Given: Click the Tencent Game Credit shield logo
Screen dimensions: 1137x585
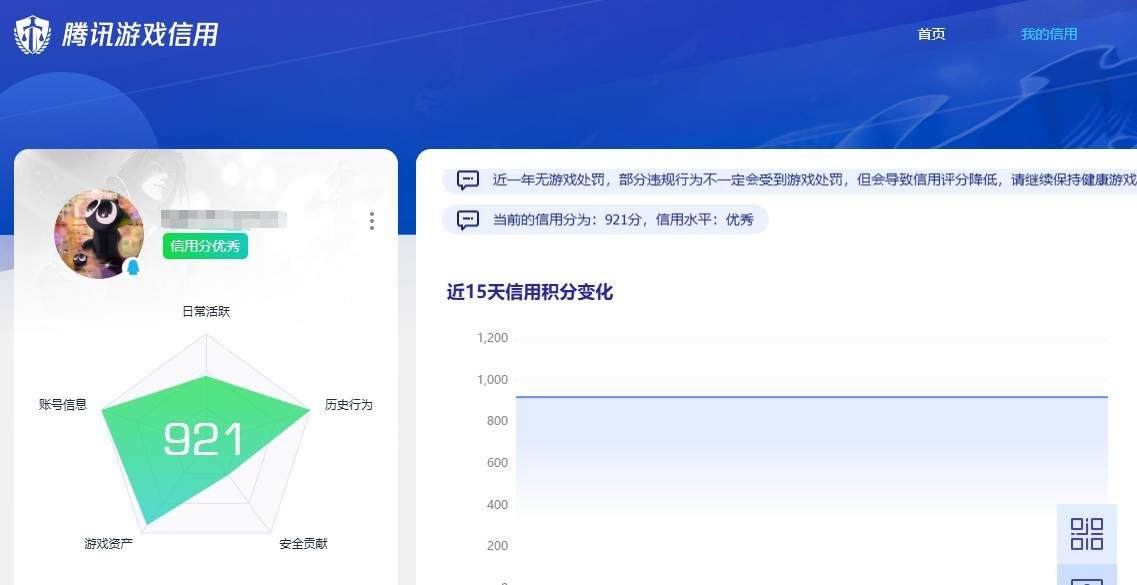Looking at the screenshot, I should click(32, 35).
